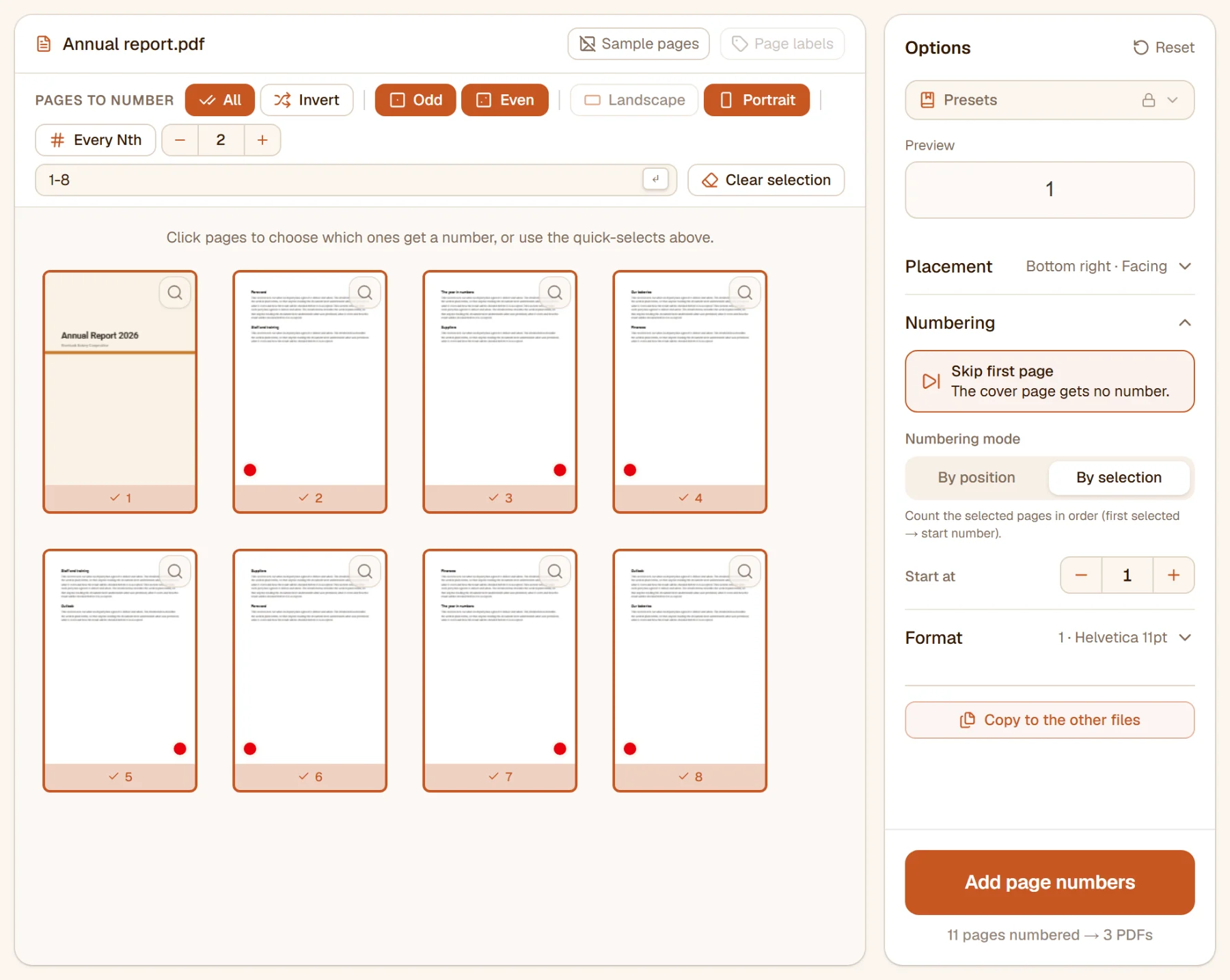Click the Clear selection eraser icon
The width and height of the screenshot is (1230, 980).
pyautogui.click(x=710, y=180)
